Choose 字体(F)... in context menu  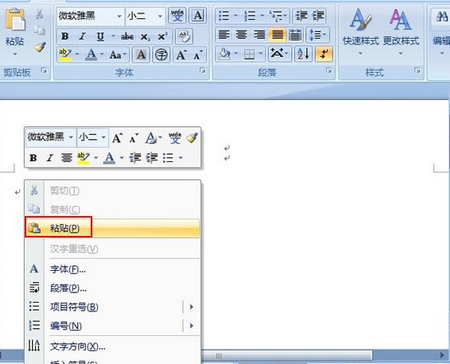coord(113,269)
